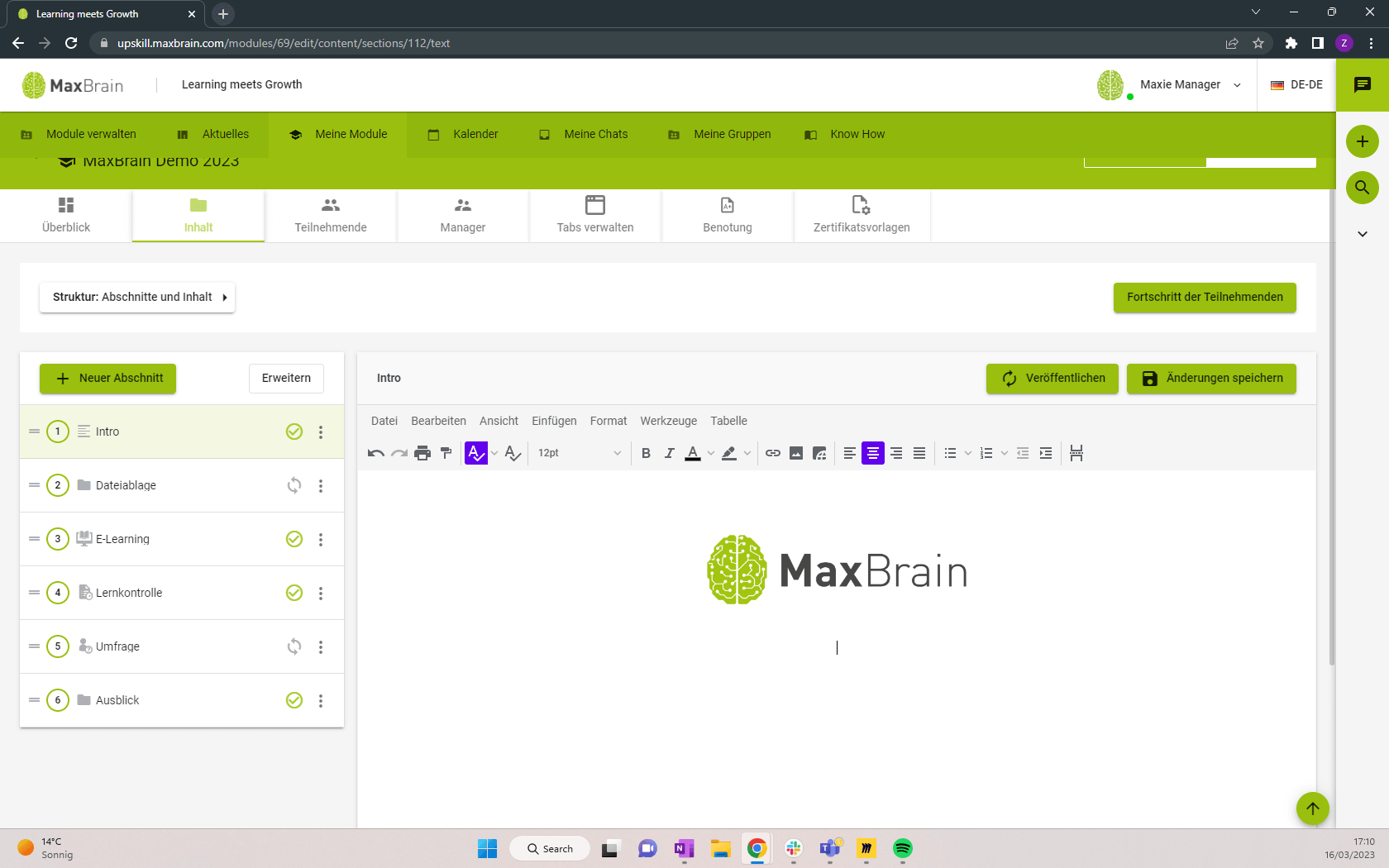Align text right
Screen dimensions: 1389x868
coord(896,453)
